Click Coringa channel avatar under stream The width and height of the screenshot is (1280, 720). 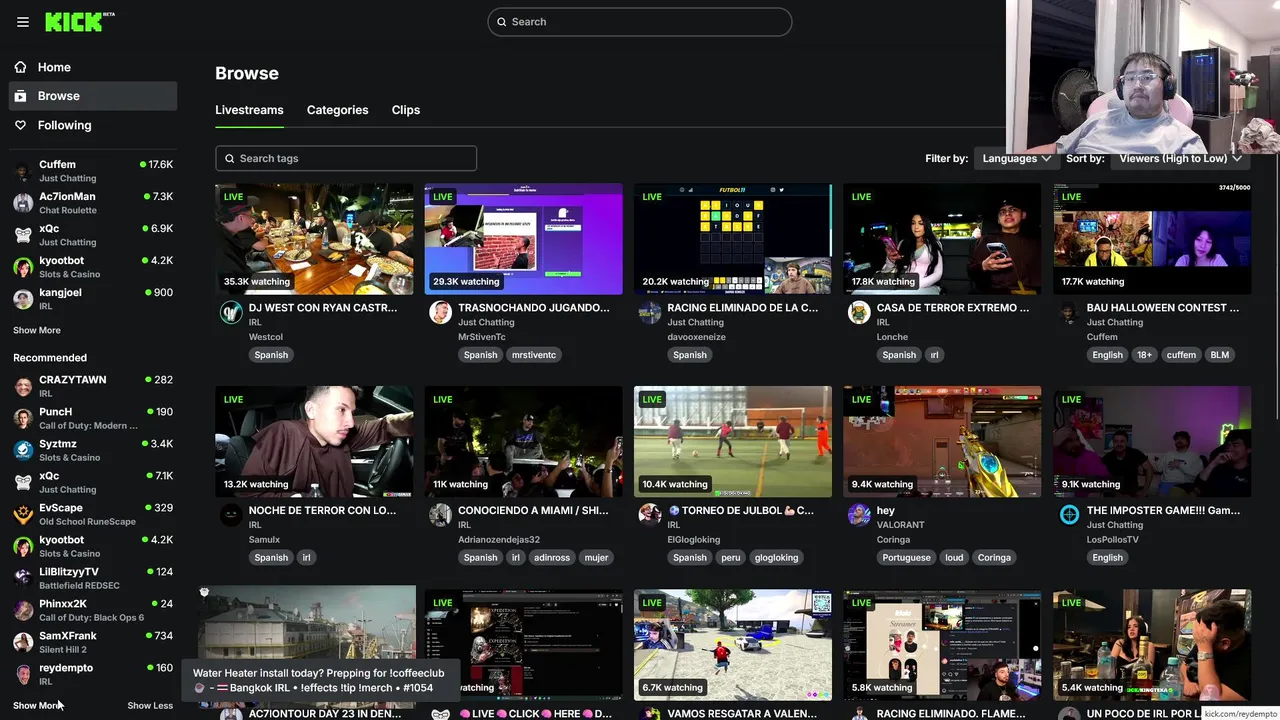859,515
